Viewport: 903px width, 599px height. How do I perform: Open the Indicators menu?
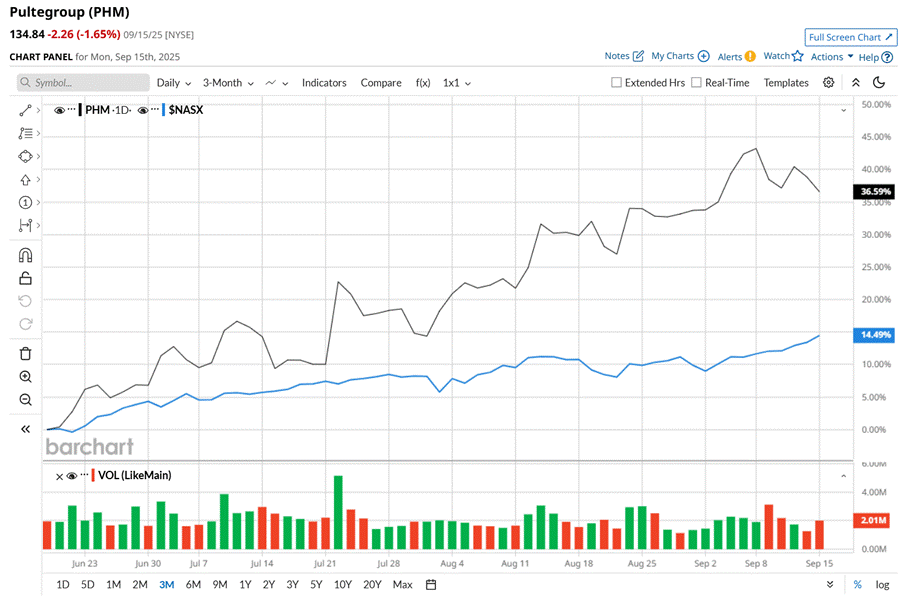(324, 83)
